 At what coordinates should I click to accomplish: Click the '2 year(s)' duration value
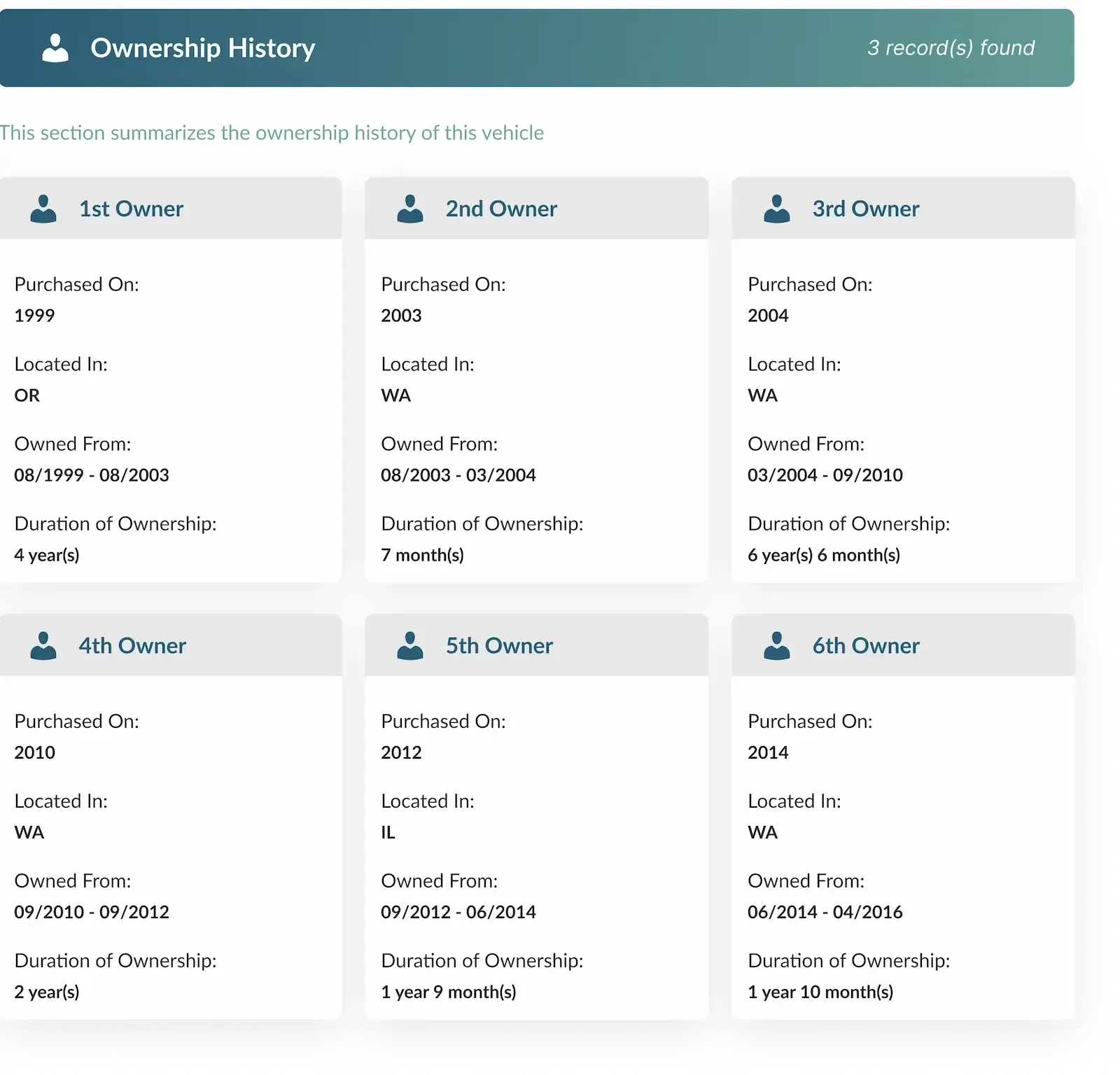[x=47, y=992]
